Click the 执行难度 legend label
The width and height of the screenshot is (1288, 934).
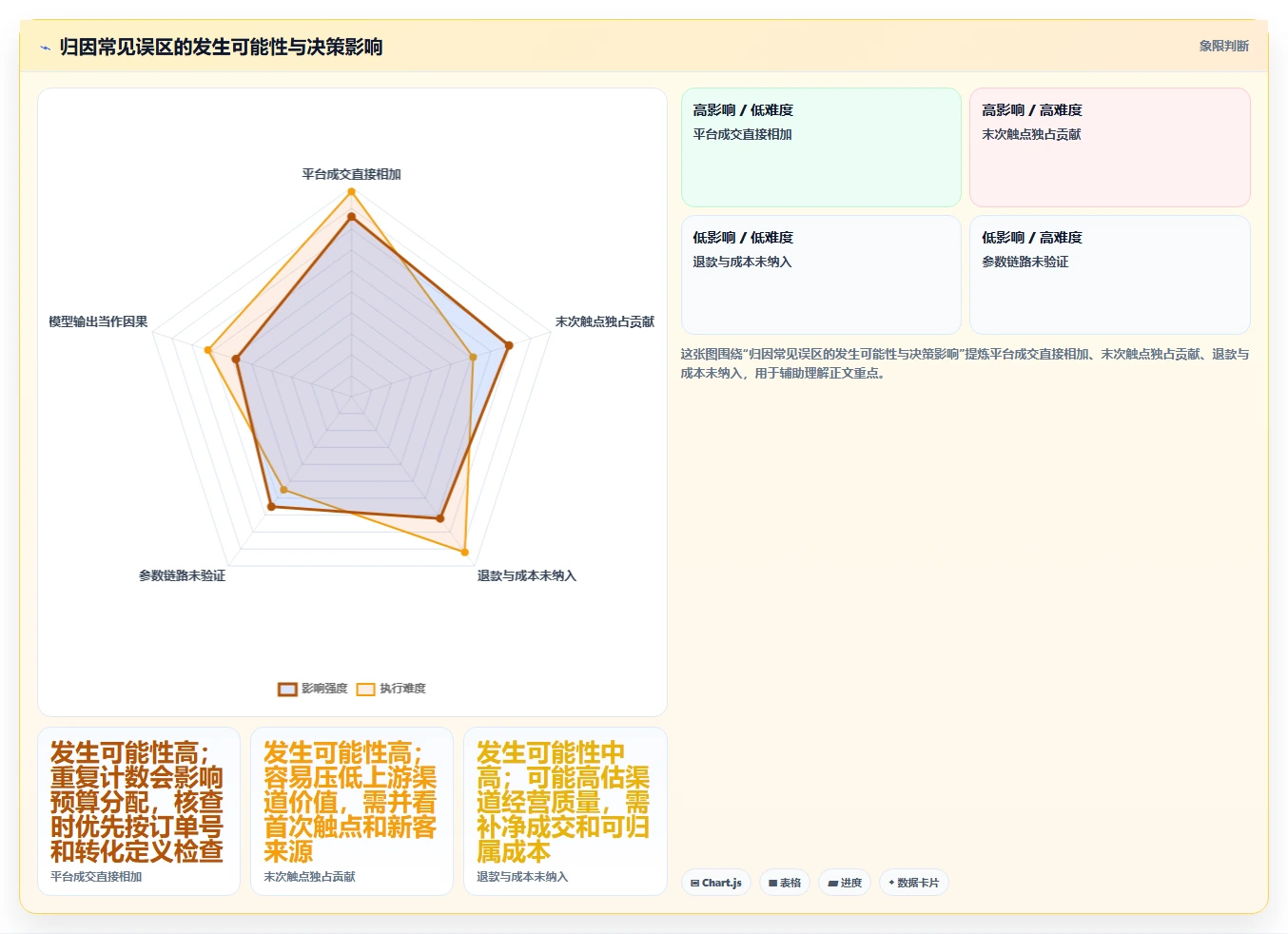(402, 689)
